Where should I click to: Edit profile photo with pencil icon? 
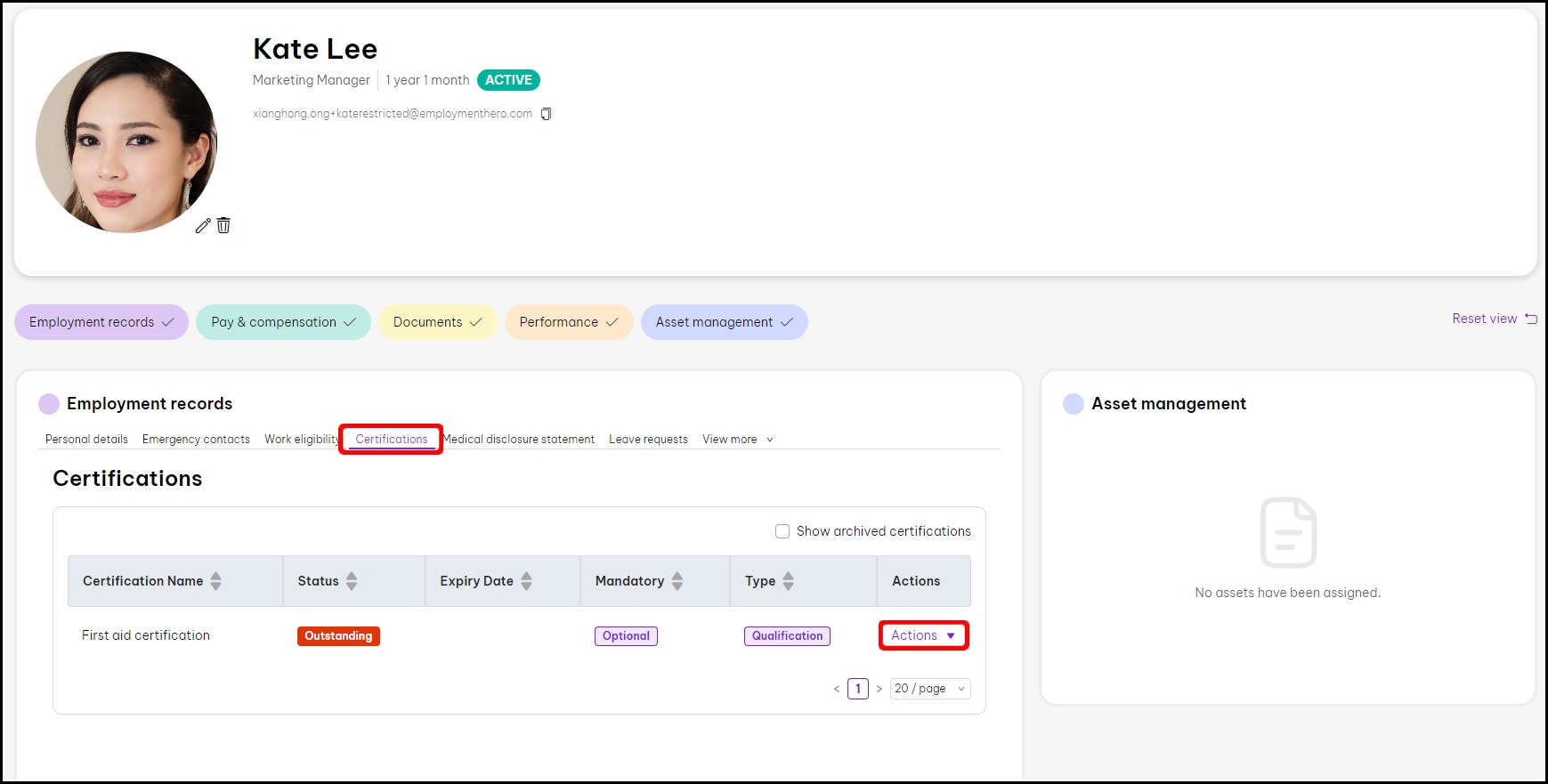(x=203, y=225)
